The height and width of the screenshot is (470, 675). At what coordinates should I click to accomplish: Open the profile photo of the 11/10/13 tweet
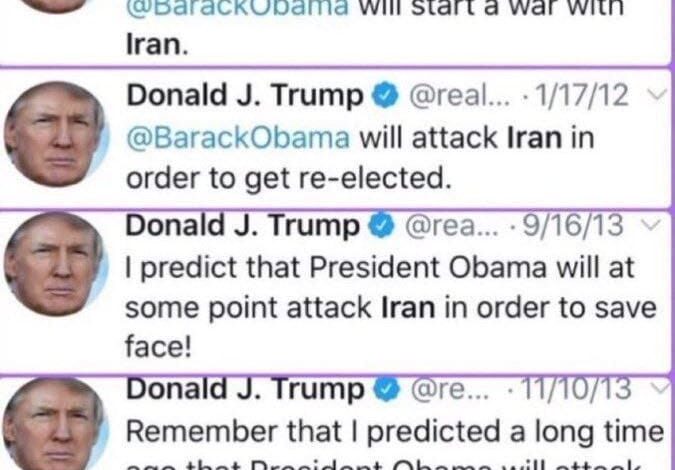pos(56,424)
